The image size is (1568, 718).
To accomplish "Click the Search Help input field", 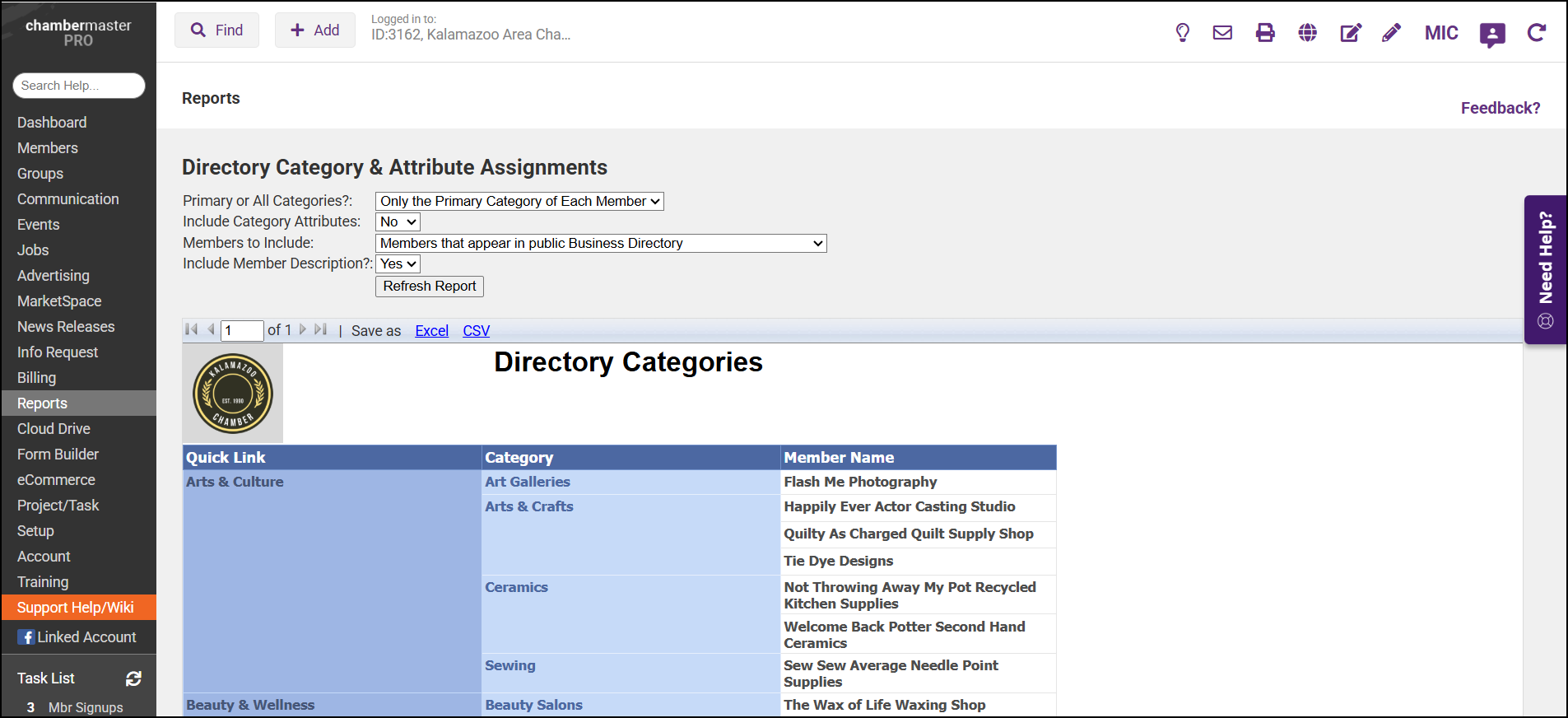I will click(x=79, y=86).
